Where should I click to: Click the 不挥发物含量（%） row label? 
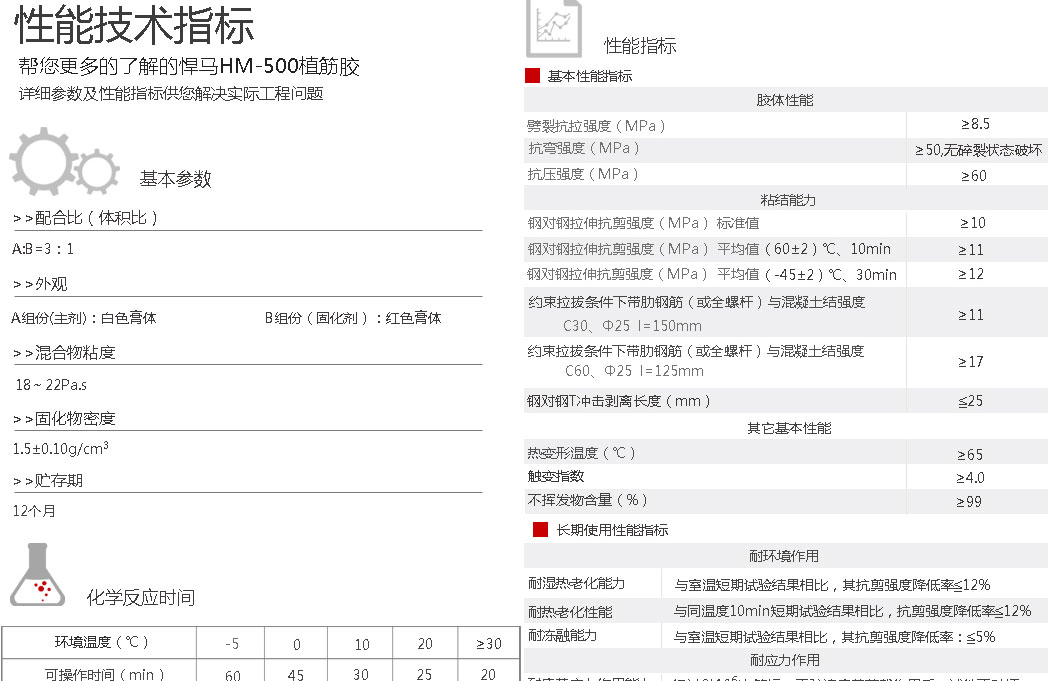click(x=588, y=500)
